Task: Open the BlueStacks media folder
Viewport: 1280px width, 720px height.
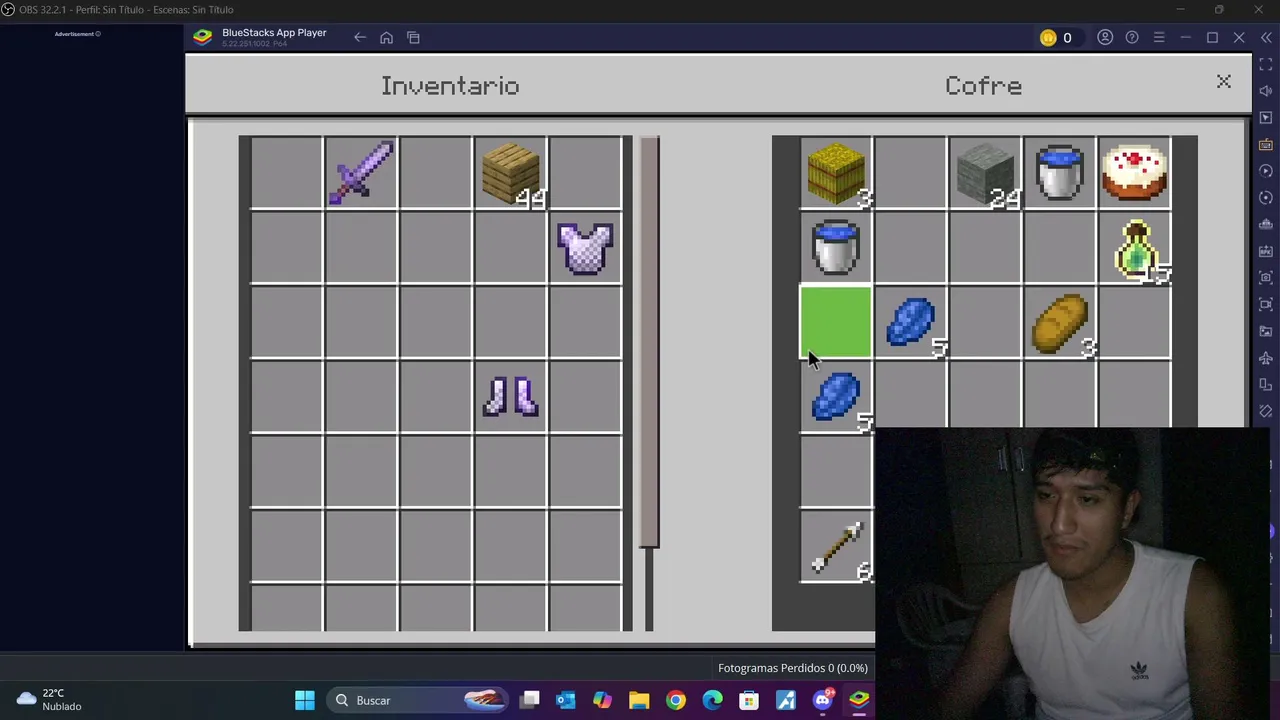Action: (1266, 331)
